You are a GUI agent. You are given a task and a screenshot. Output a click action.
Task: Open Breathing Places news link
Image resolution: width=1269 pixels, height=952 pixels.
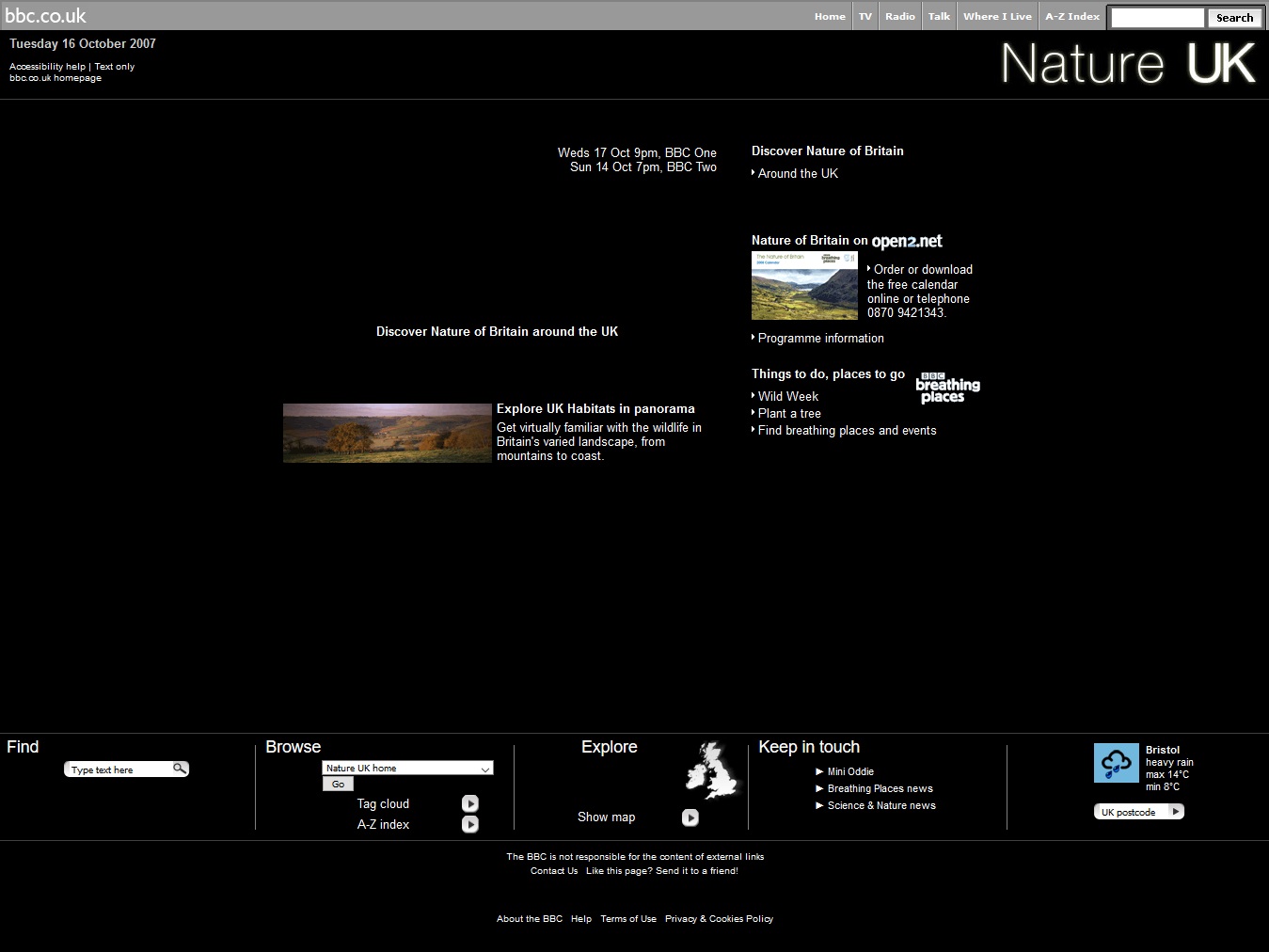pyautogui.click(x=880, y=788)
